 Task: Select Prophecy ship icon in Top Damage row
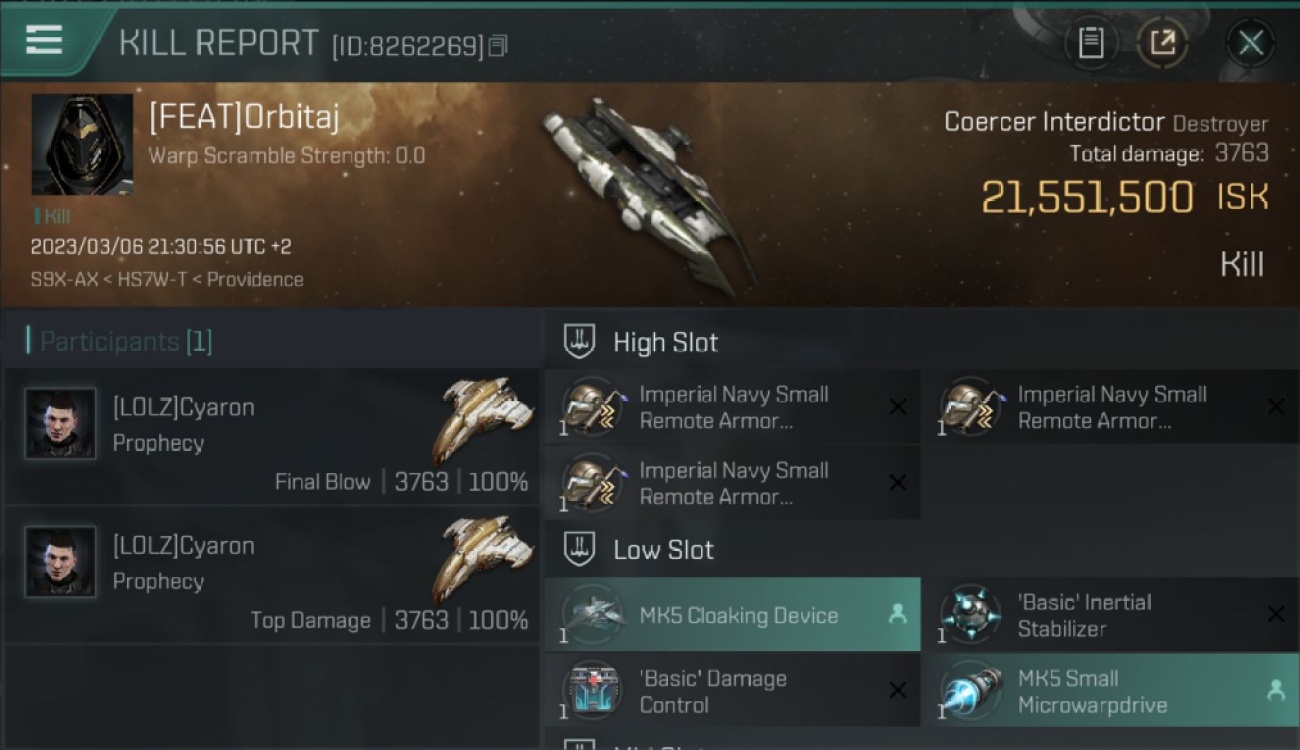(x=484, y=556)
